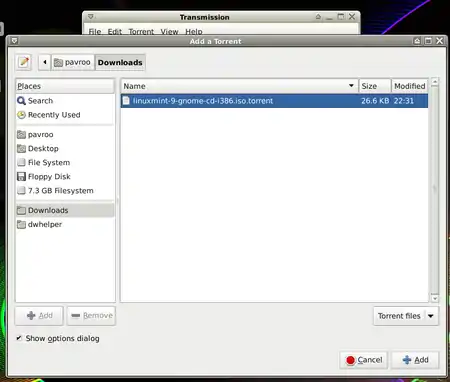Click the Cancel button
This screenshot has height=382, width=450.
coord(364,360)
